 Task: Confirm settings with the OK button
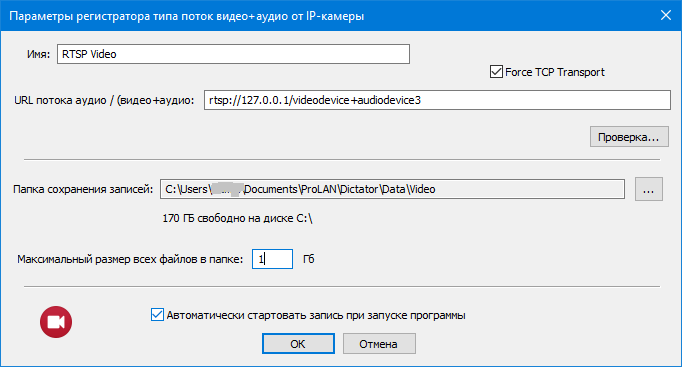click(x=298, y=344)
